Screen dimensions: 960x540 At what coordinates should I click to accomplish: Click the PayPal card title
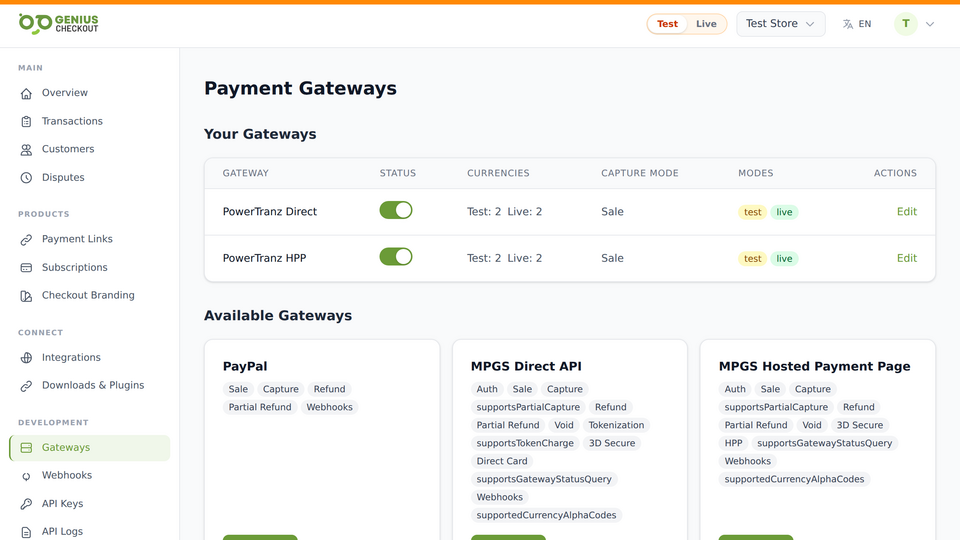point(245,366)
